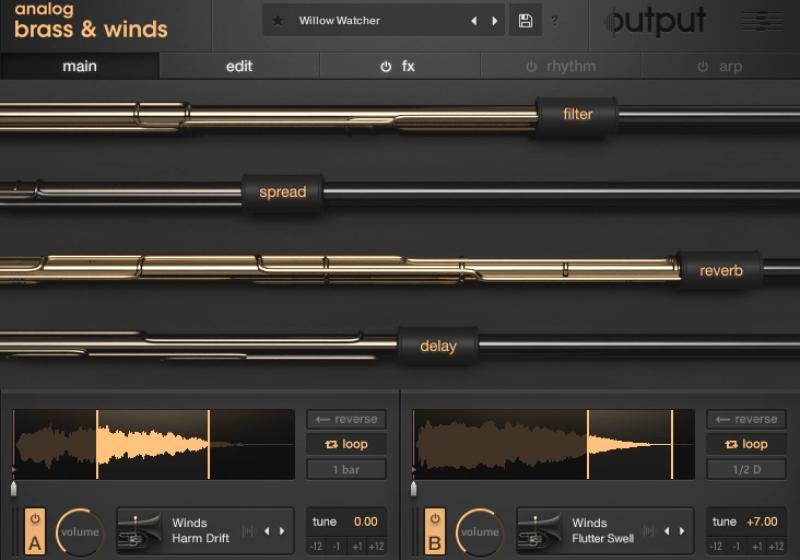The image size is (800, 560).
Task: Click layer B tune value +7.00
Action: point(762,522)
